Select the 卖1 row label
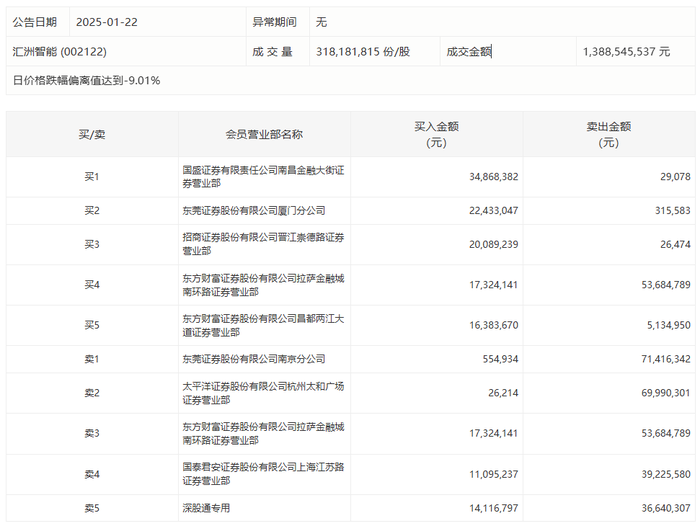700x526 pixels. [x=92, y=359]
